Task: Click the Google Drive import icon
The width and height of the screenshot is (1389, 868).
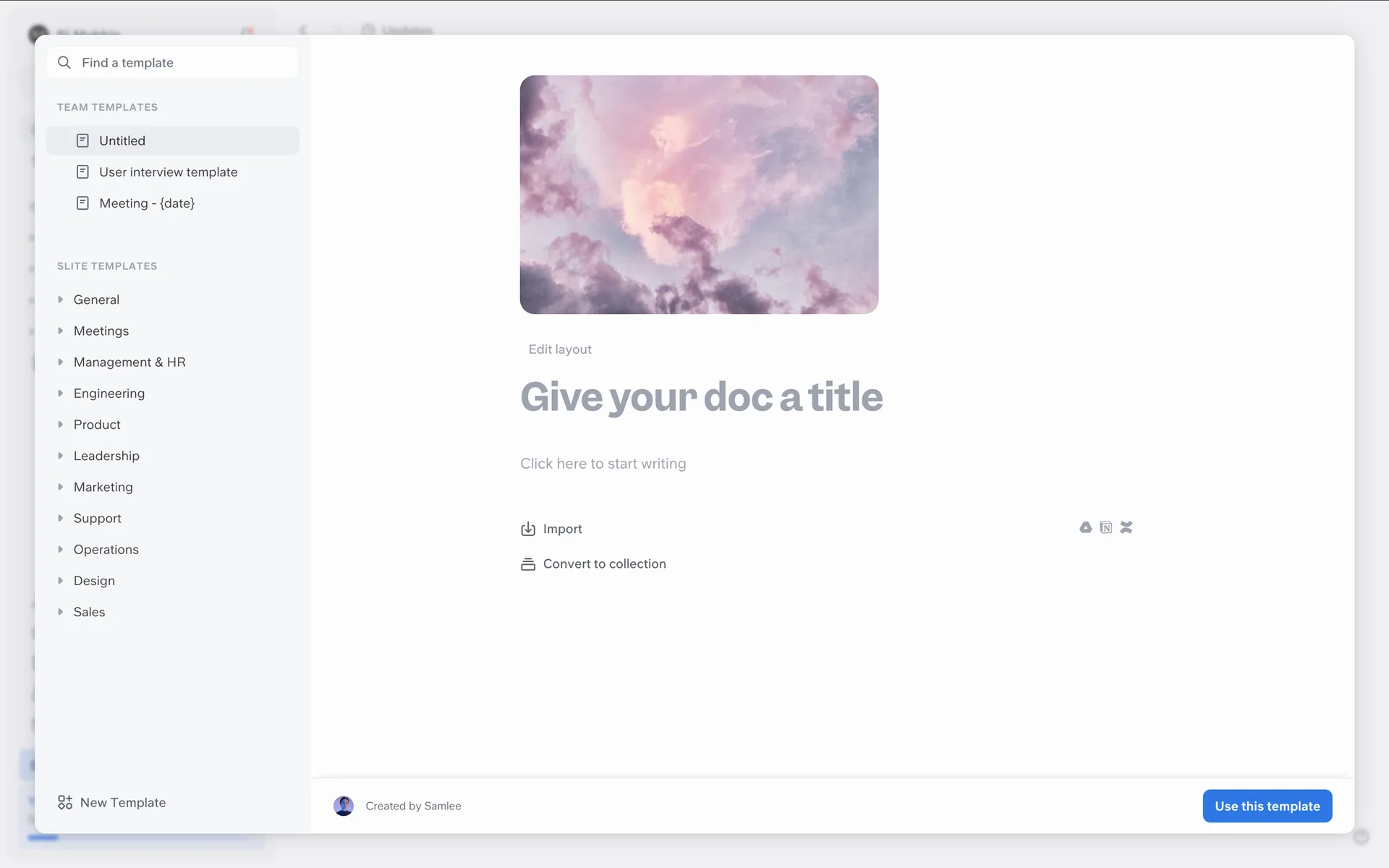Action: (x=1085, y=527)
